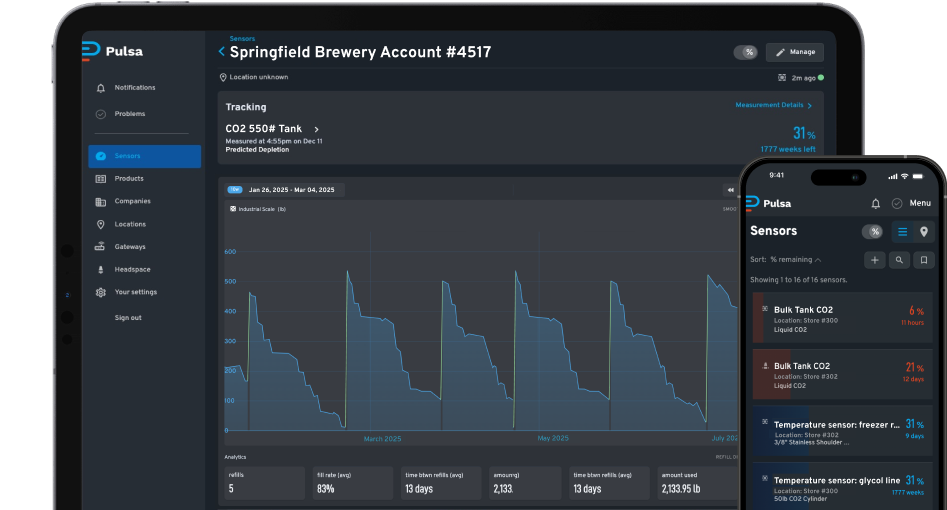The width and height of the screenshot is (947, 510).
Task: Open the Measurement Details link
Action: click(x=774, y=105)
